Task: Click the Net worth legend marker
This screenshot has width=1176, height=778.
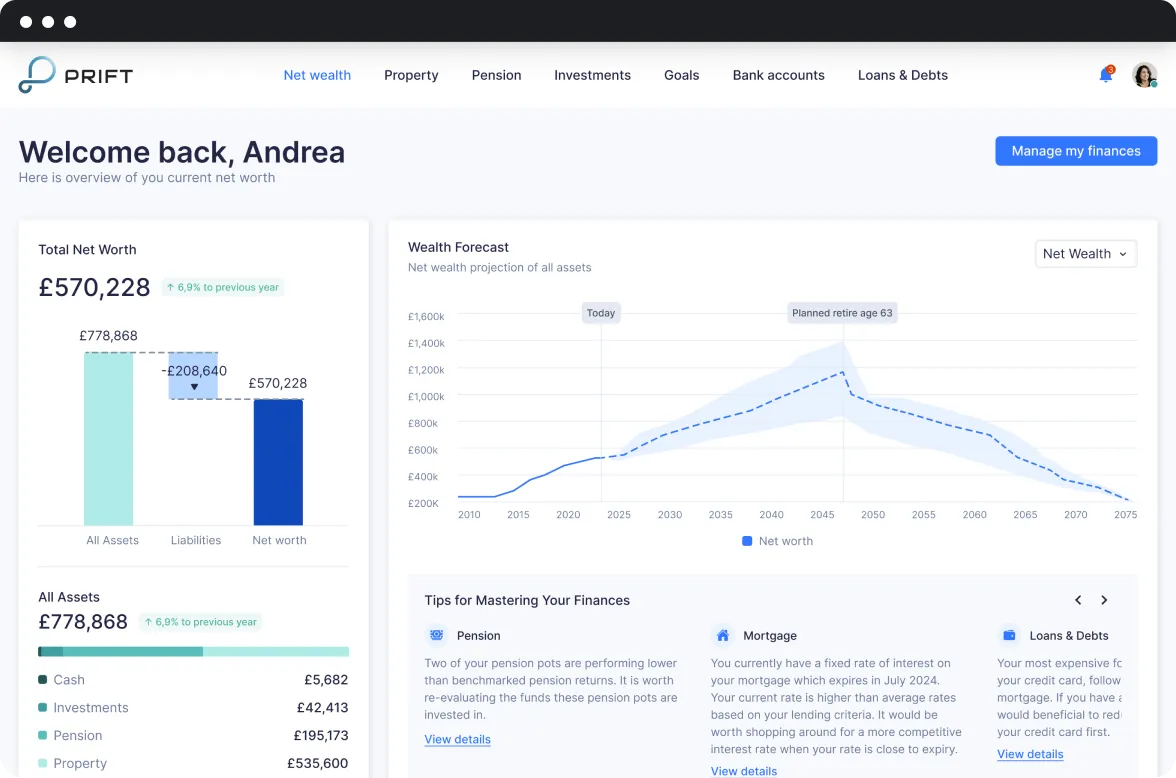Action: 747,541
